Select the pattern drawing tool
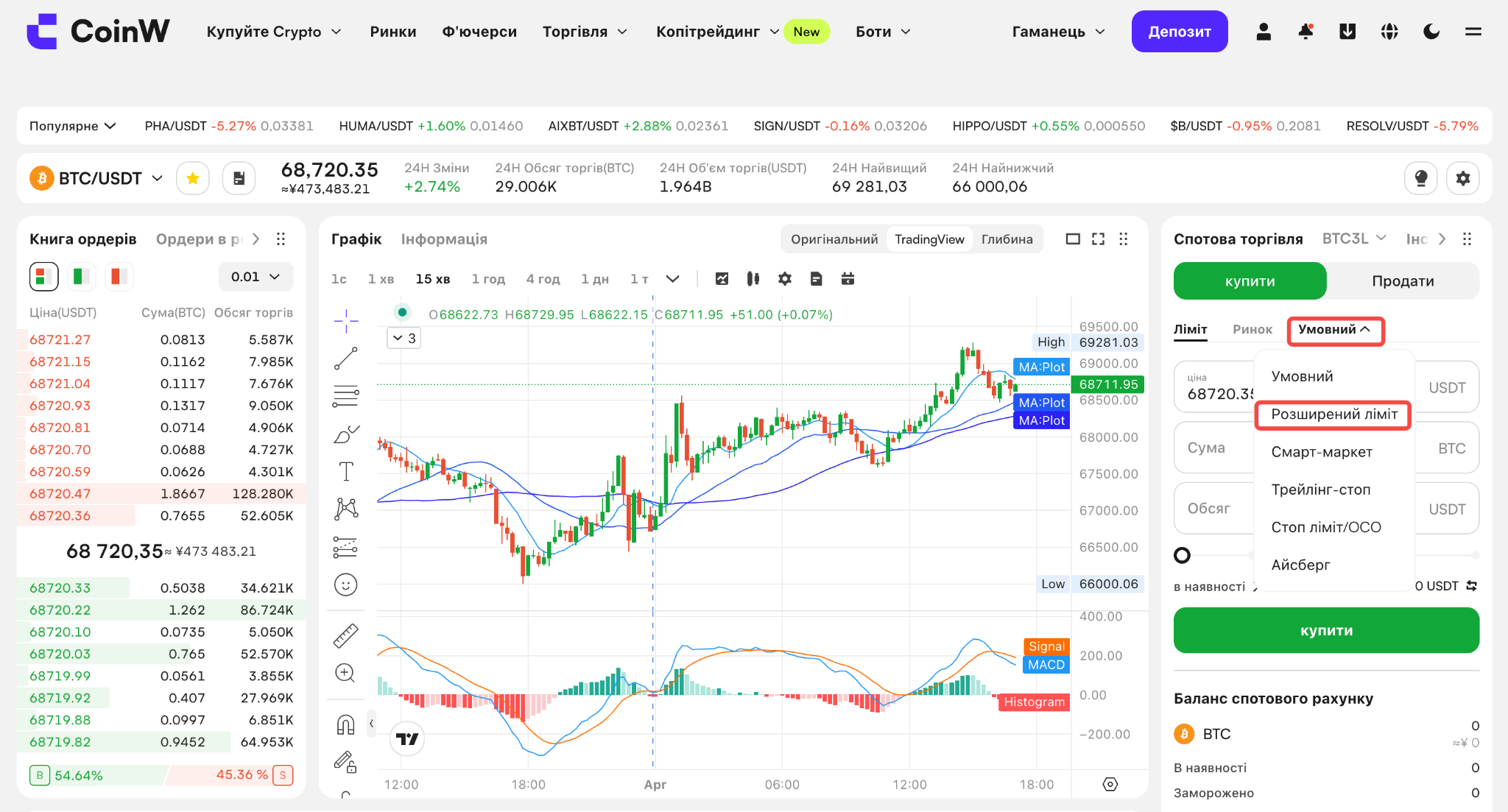This screenshot has width=1508, height=812. (345, 509)
